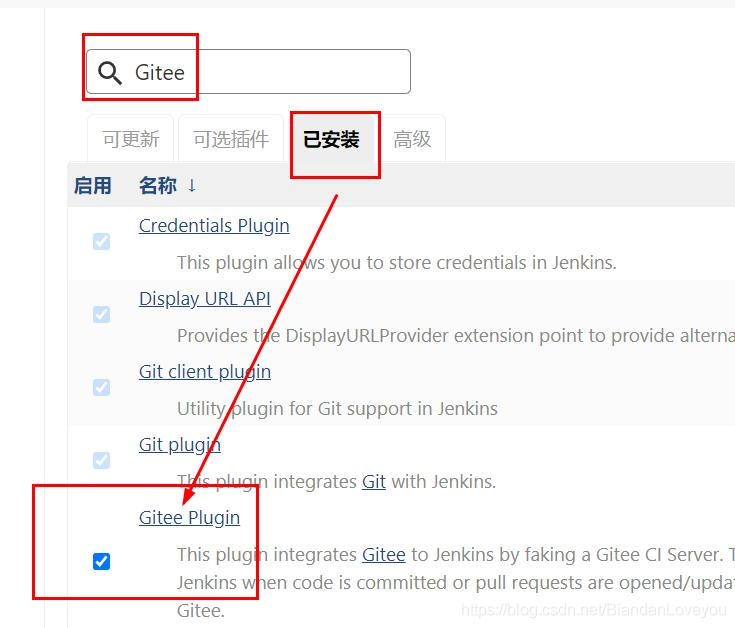Image resolution: width=735 pixels, height=628 pixels.
Task: Uncheck the Gitee Plugin checkbox
Action: [x=101, y=561]
